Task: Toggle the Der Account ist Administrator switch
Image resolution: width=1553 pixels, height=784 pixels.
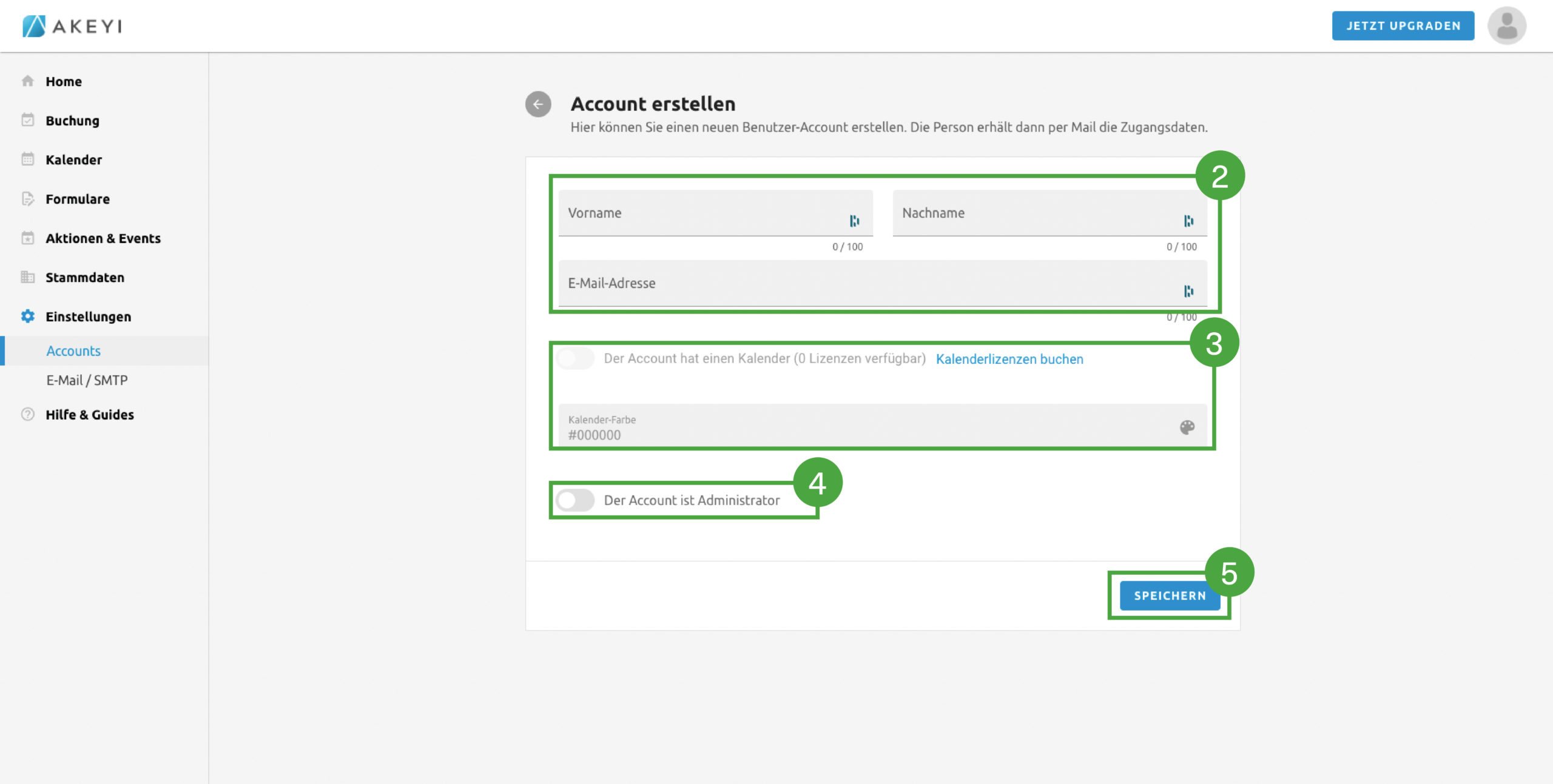Action: click(574, 500)
